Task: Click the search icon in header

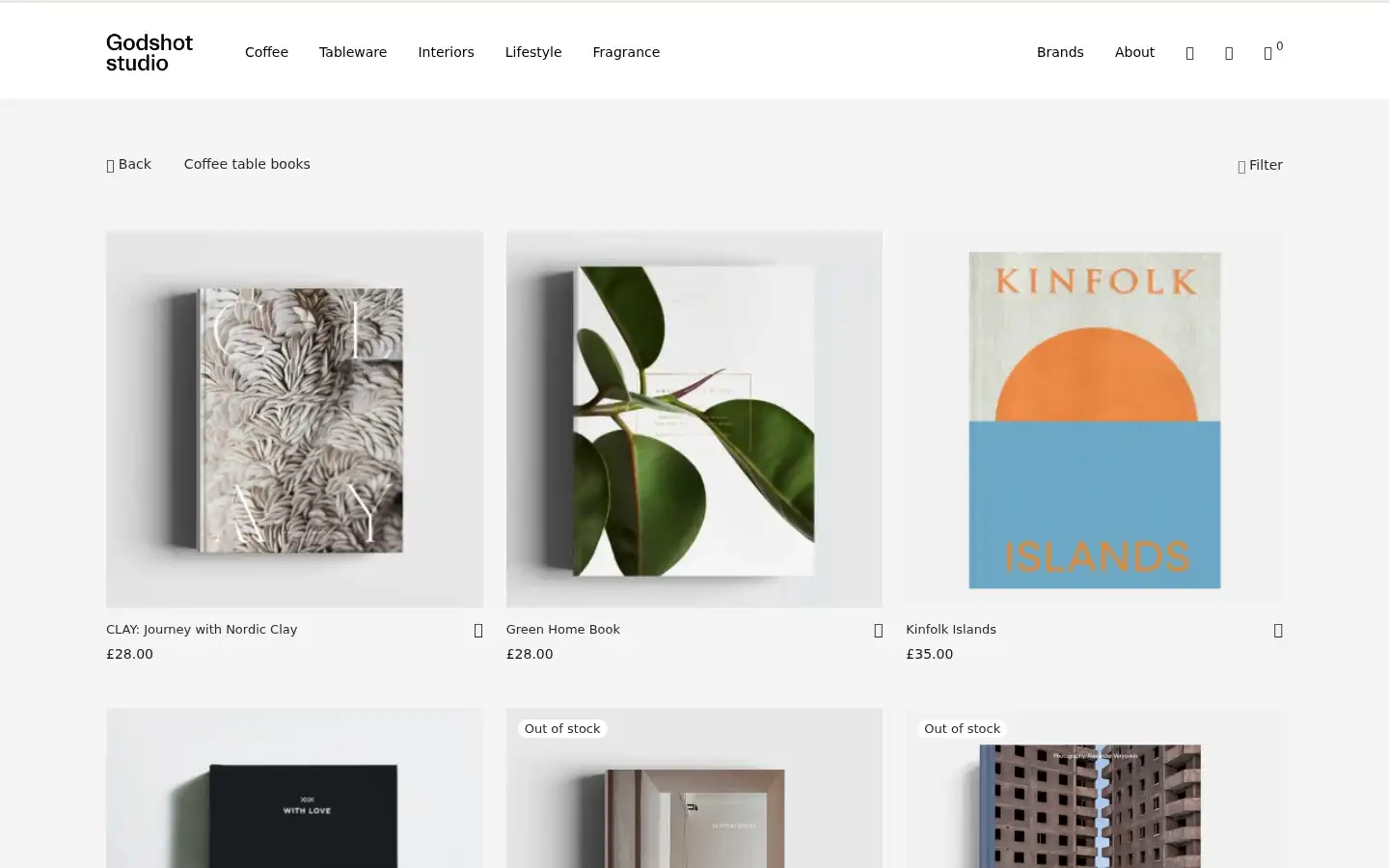Action: pyautogui.click(x=1189, y=53)
